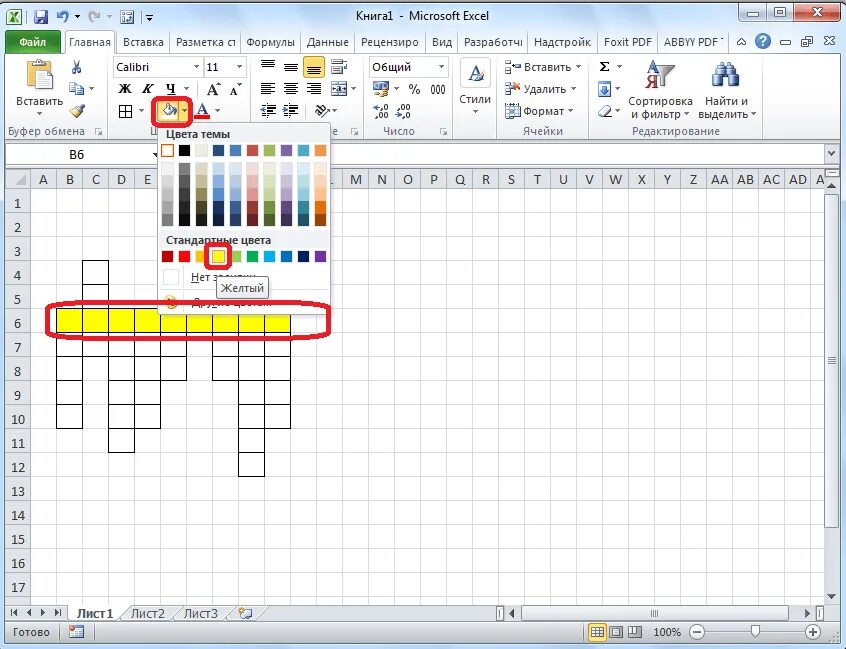The image size is (846, 649).
Task: Pick the black theme color swatch
Action: coord(185,150)
